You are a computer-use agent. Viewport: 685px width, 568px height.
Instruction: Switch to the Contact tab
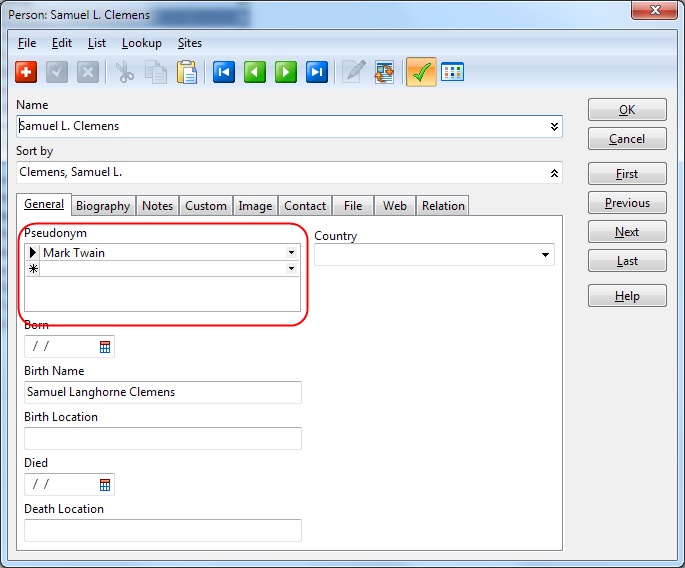point(305,206)
